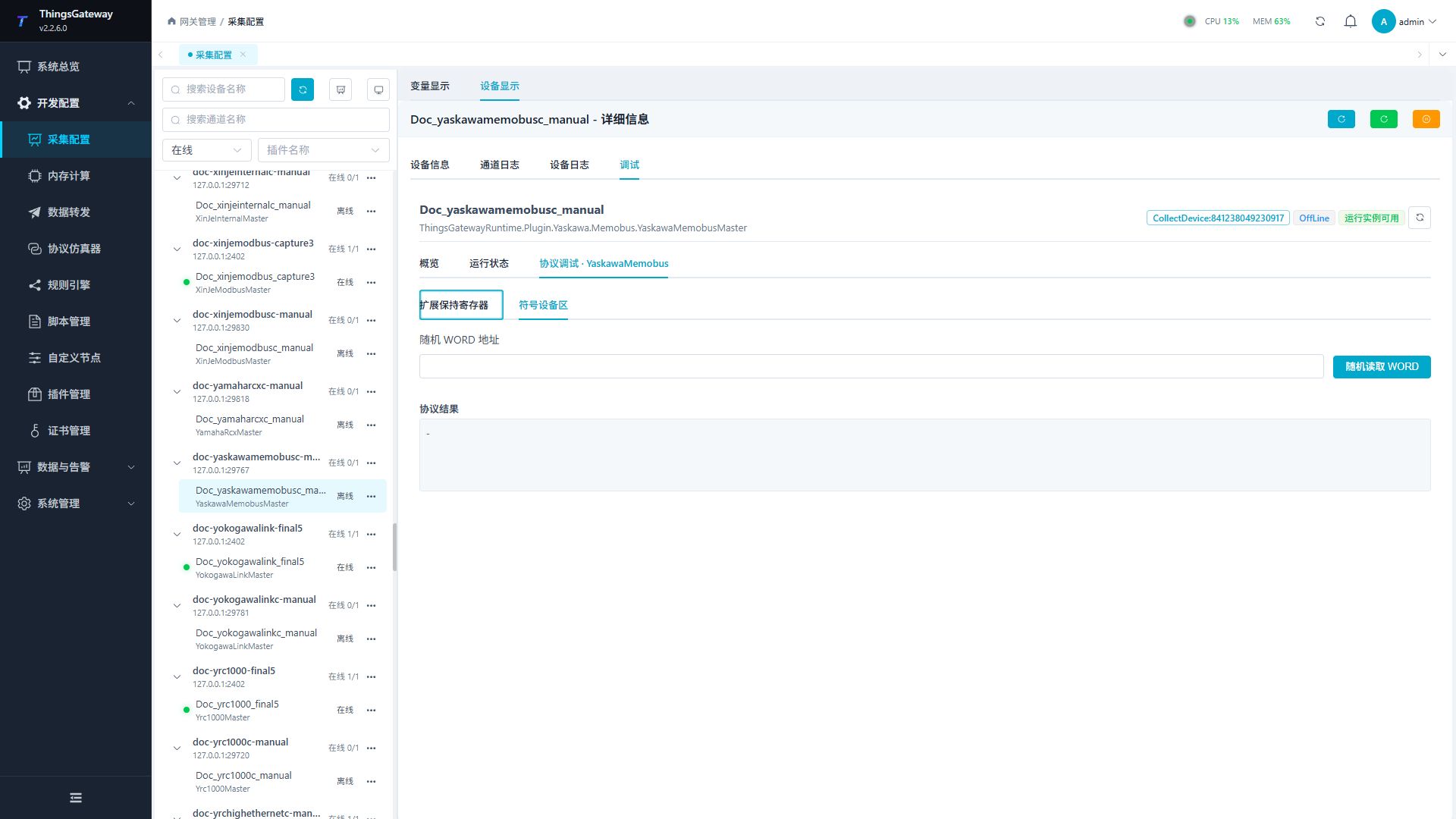1456x819 pixels.
Task: Collapse the doc-yrc1000-final5 channel node
Action: tap(177, 676)
